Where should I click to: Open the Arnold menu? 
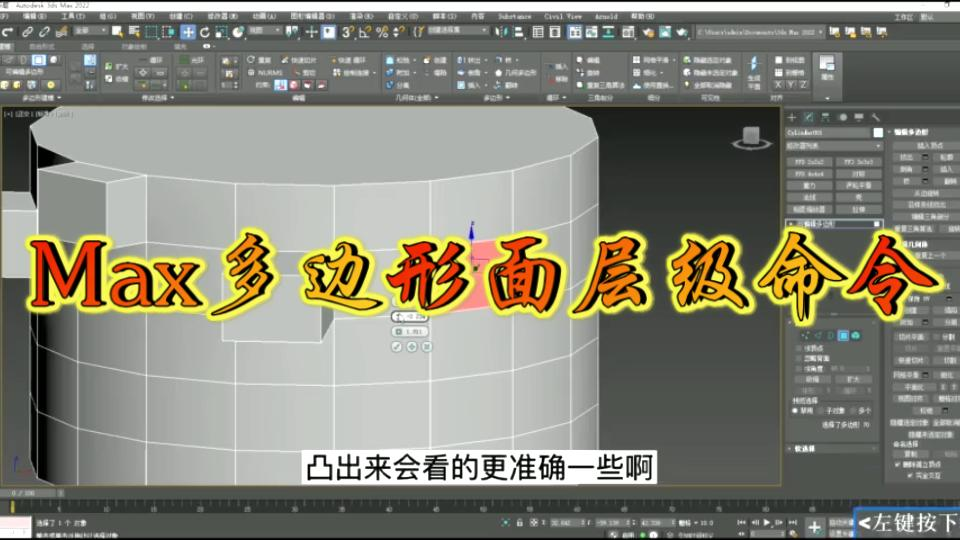click(x=606, y=16)
